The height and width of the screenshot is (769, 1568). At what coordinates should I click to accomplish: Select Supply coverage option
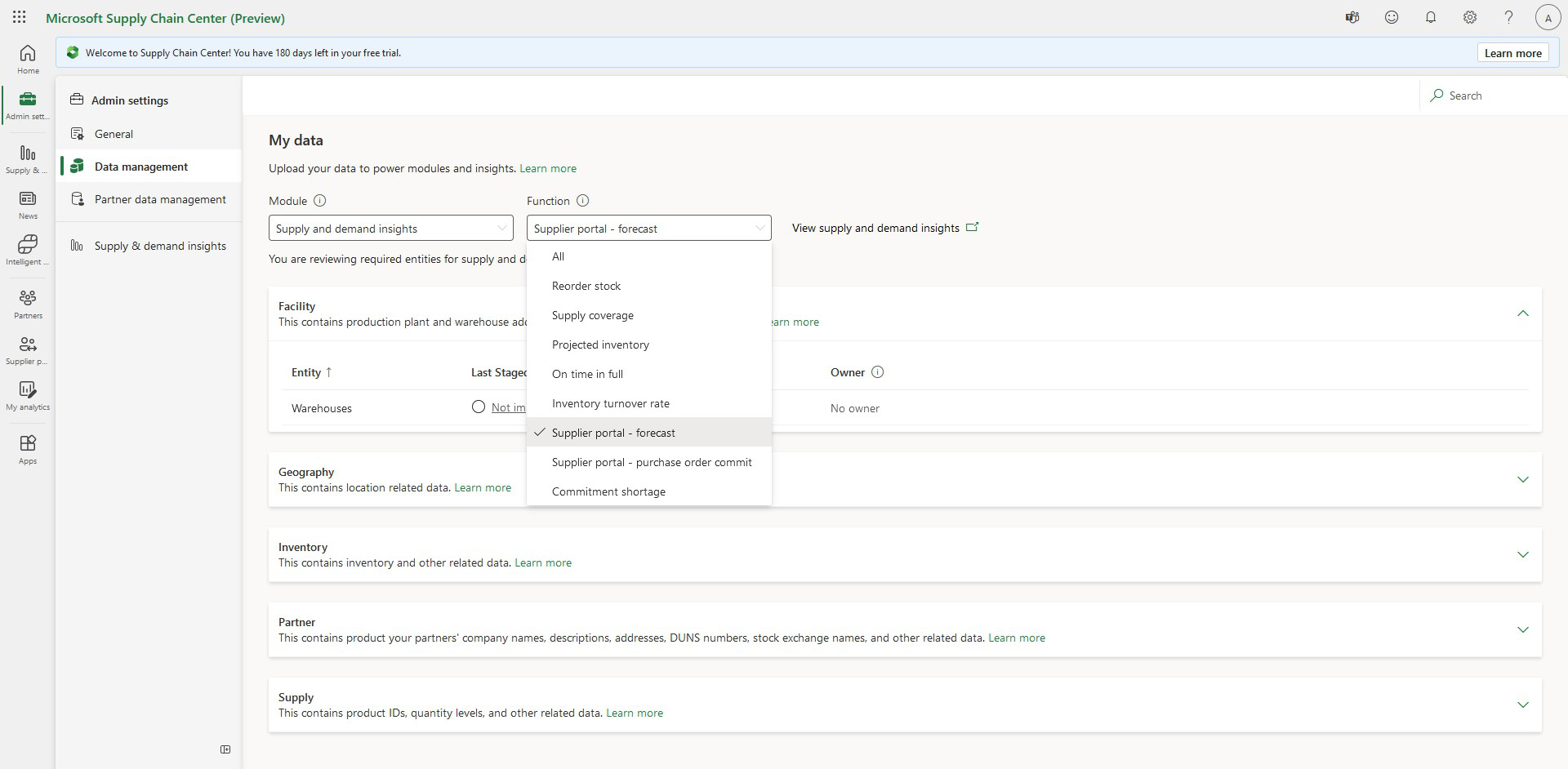[649, 315]
